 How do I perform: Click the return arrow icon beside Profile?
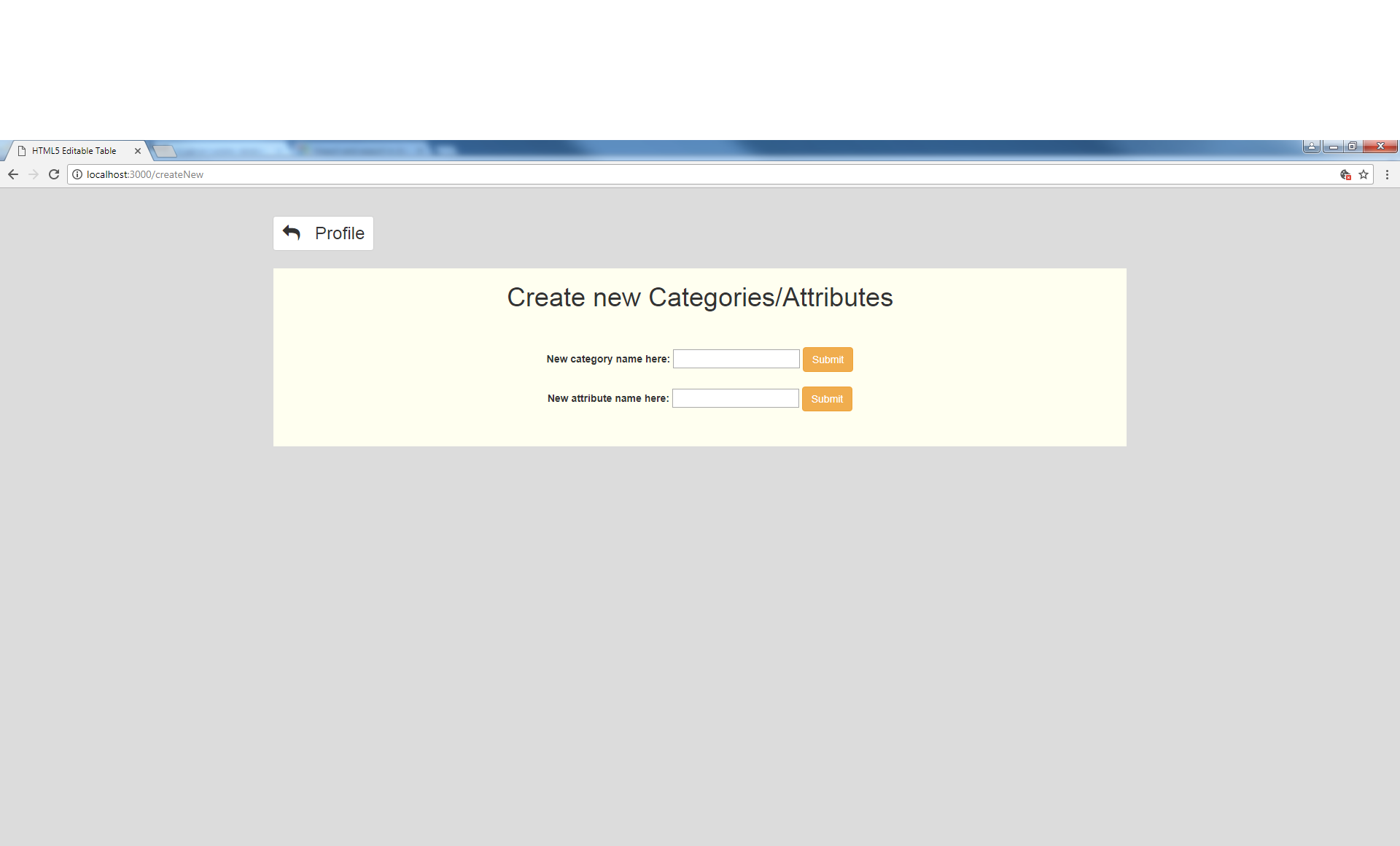tap(292, 233)
